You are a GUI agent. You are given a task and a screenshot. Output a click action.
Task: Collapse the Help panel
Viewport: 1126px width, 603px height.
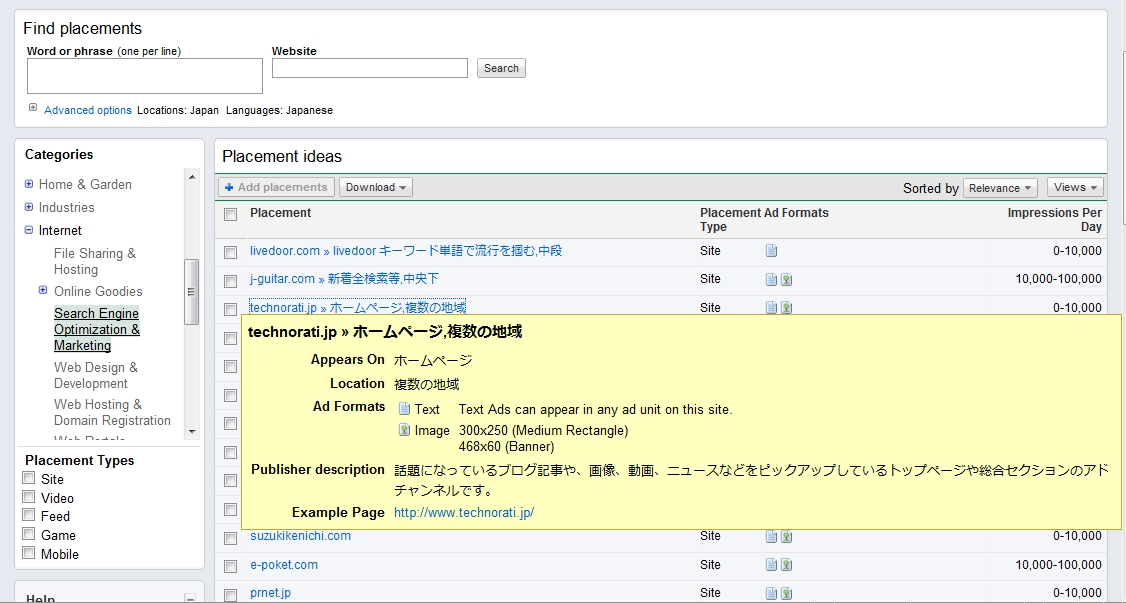pyautogui.click(x=190, y=598)
